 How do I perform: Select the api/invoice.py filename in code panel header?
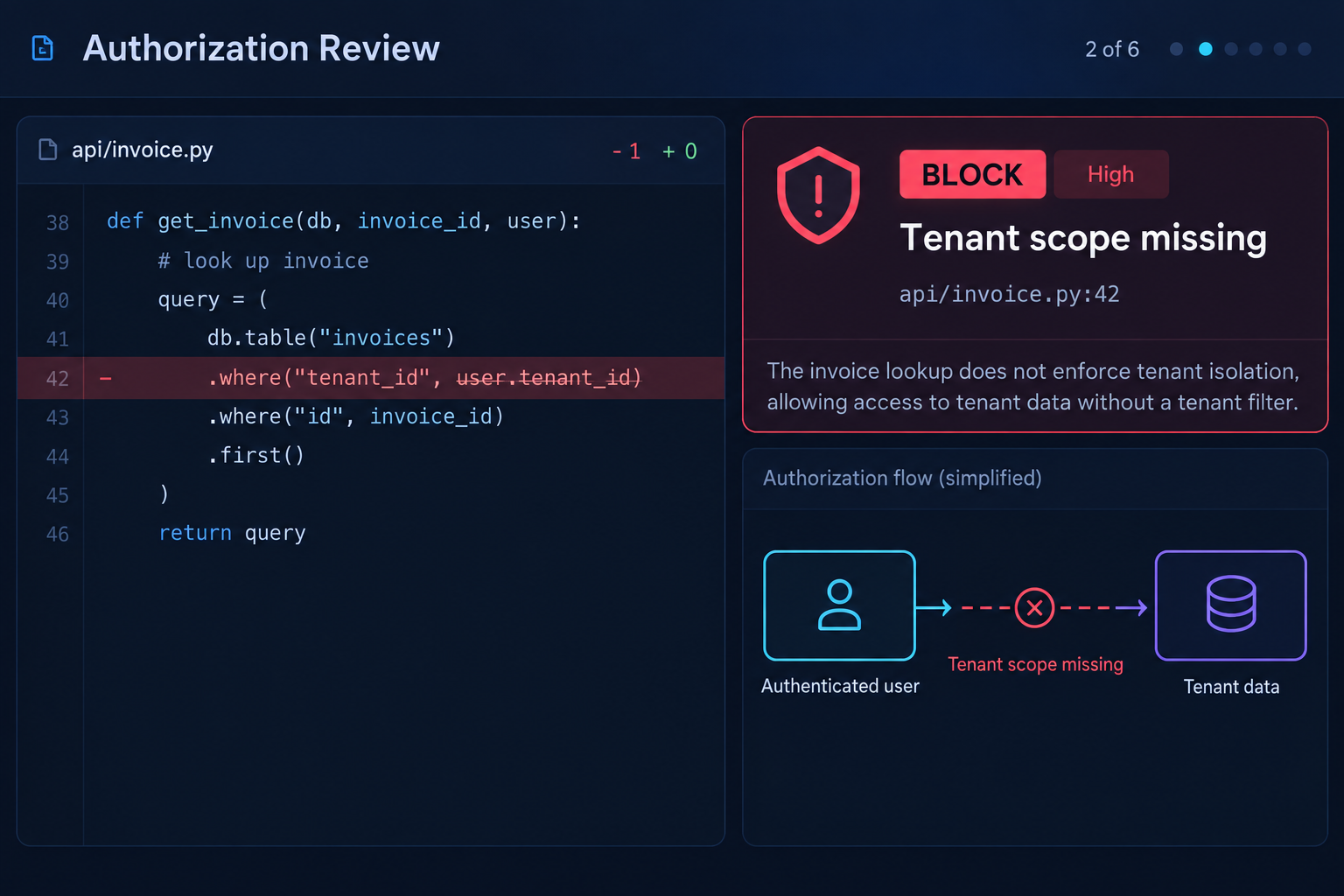143,150
